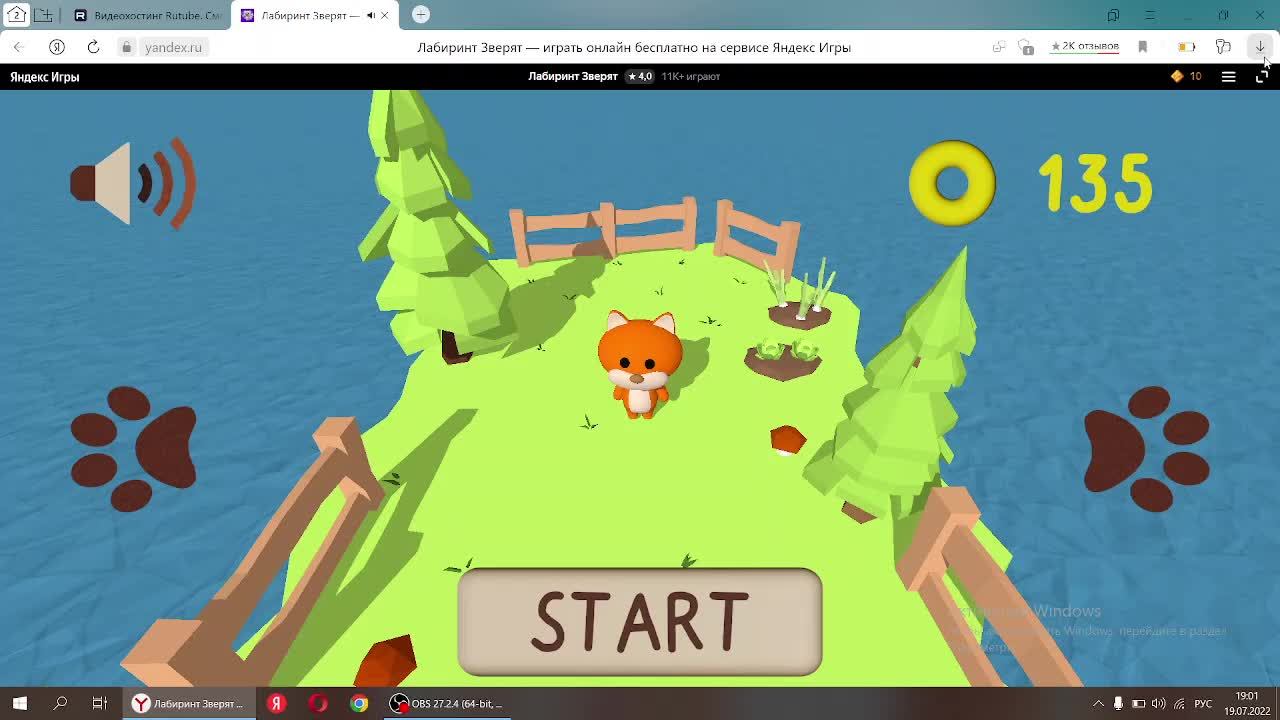Click the left paw print arrow
This screenshot has width=1280, height=720.
pyautogui.click(x=133, y=448)
